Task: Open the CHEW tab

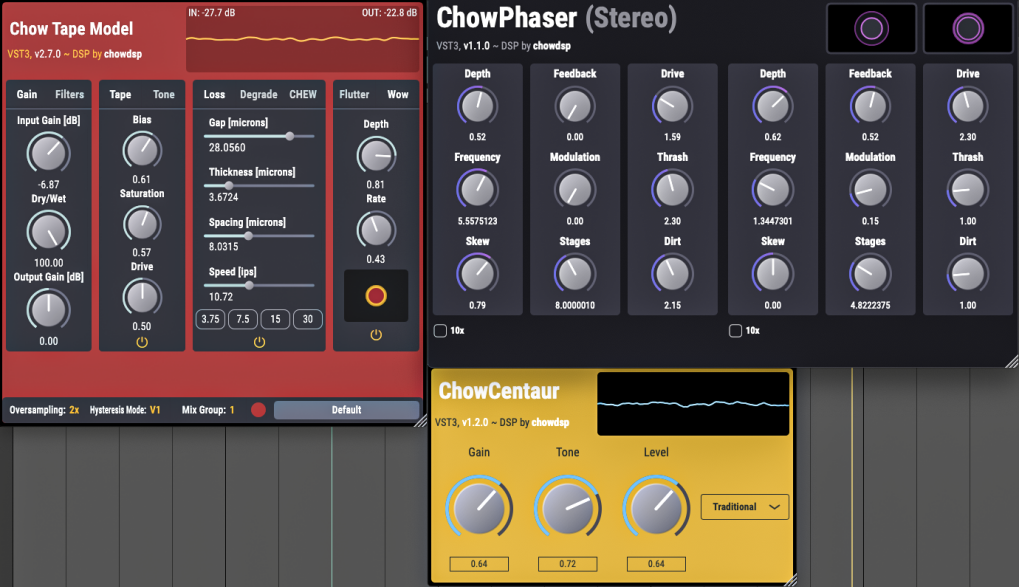Action: 303,94
